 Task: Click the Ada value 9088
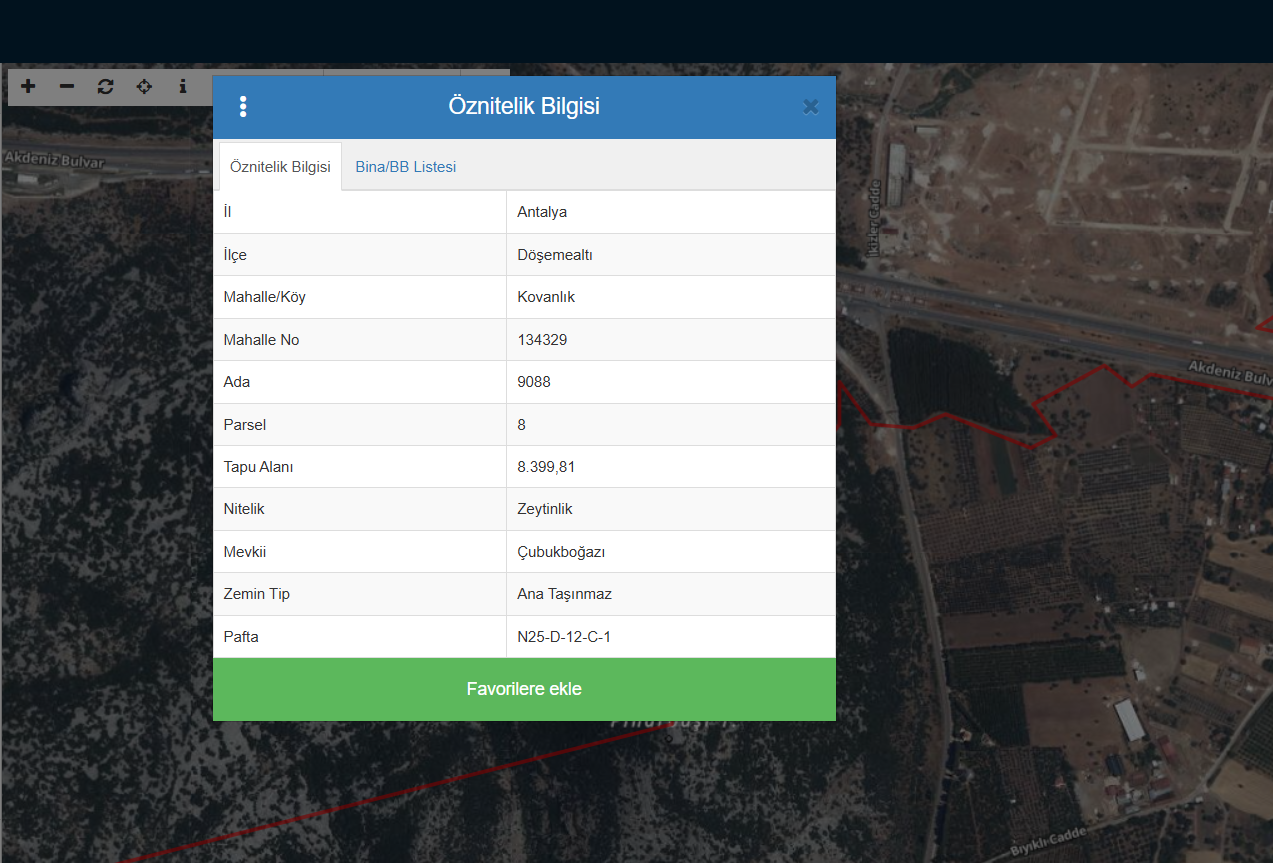click(534, 382)
